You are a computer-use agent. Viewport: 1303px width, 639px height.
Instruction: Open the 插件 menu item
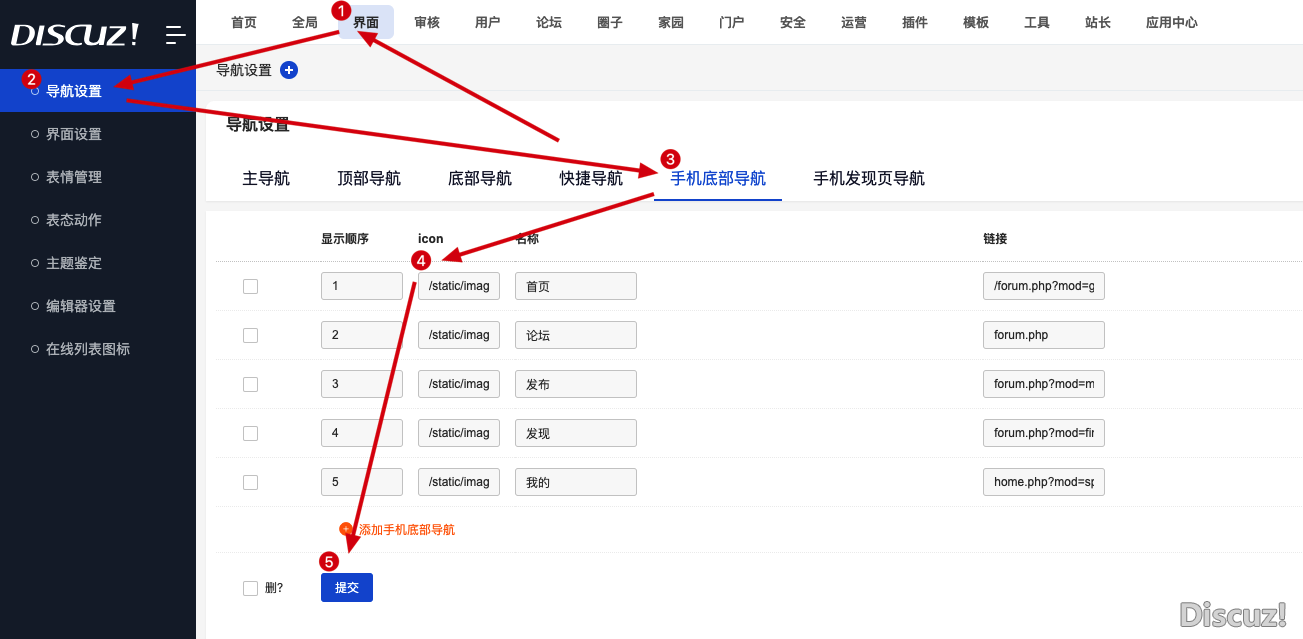click(914, 21)
